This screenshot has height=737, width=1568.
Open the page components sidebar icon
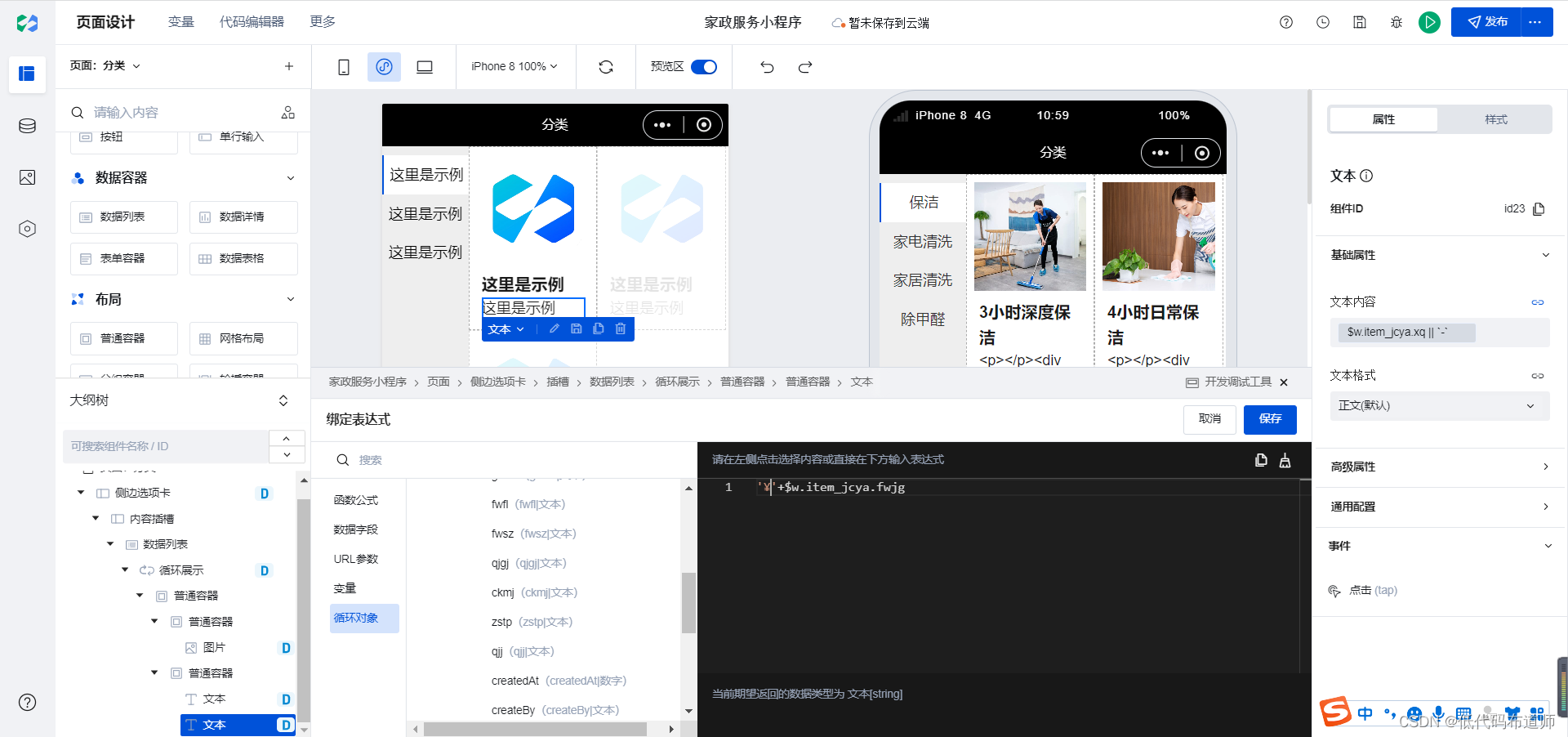click(27, 74)
